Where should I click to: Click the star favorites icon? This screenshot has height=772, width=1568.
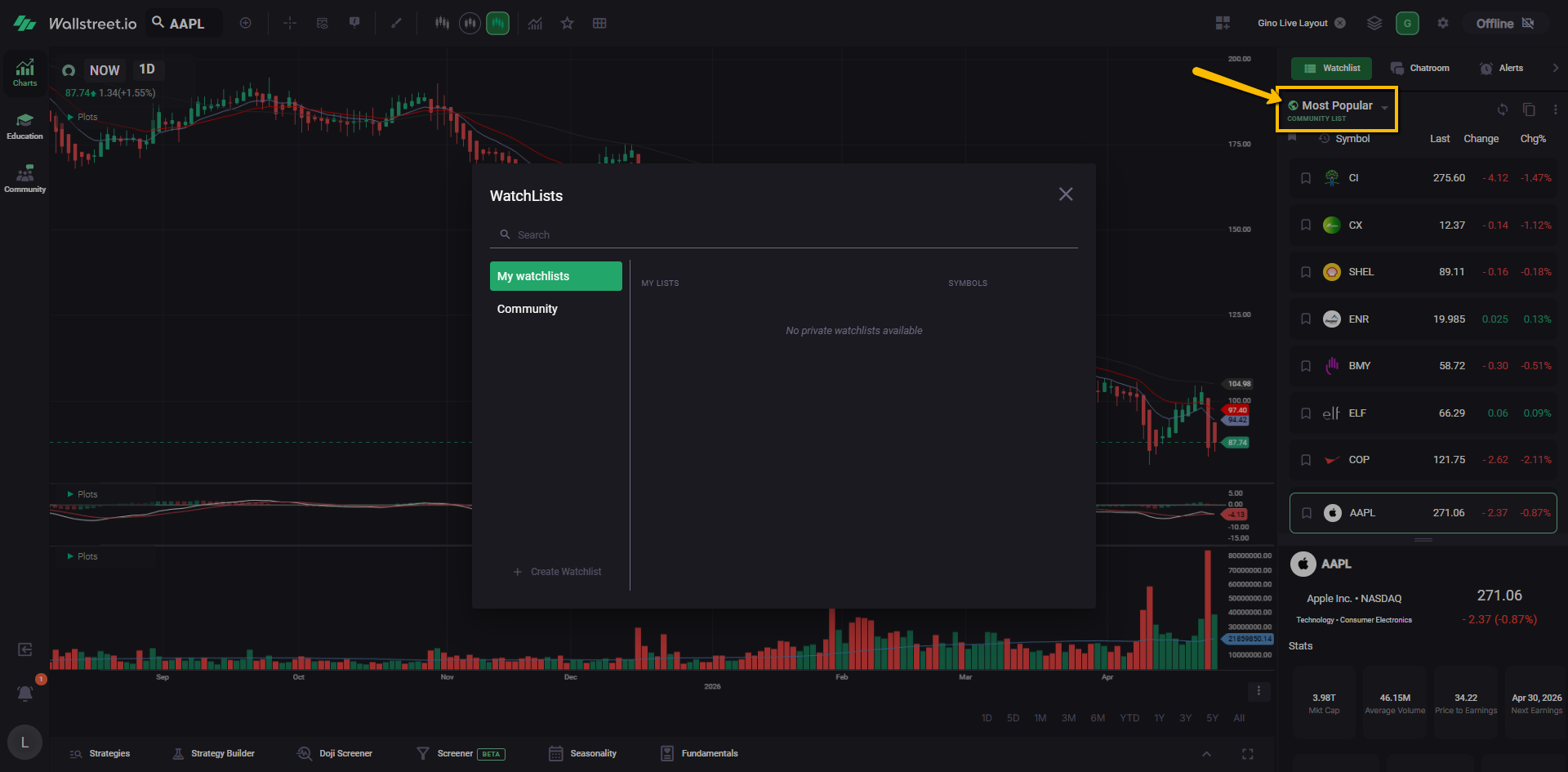(x=567, y=24)
